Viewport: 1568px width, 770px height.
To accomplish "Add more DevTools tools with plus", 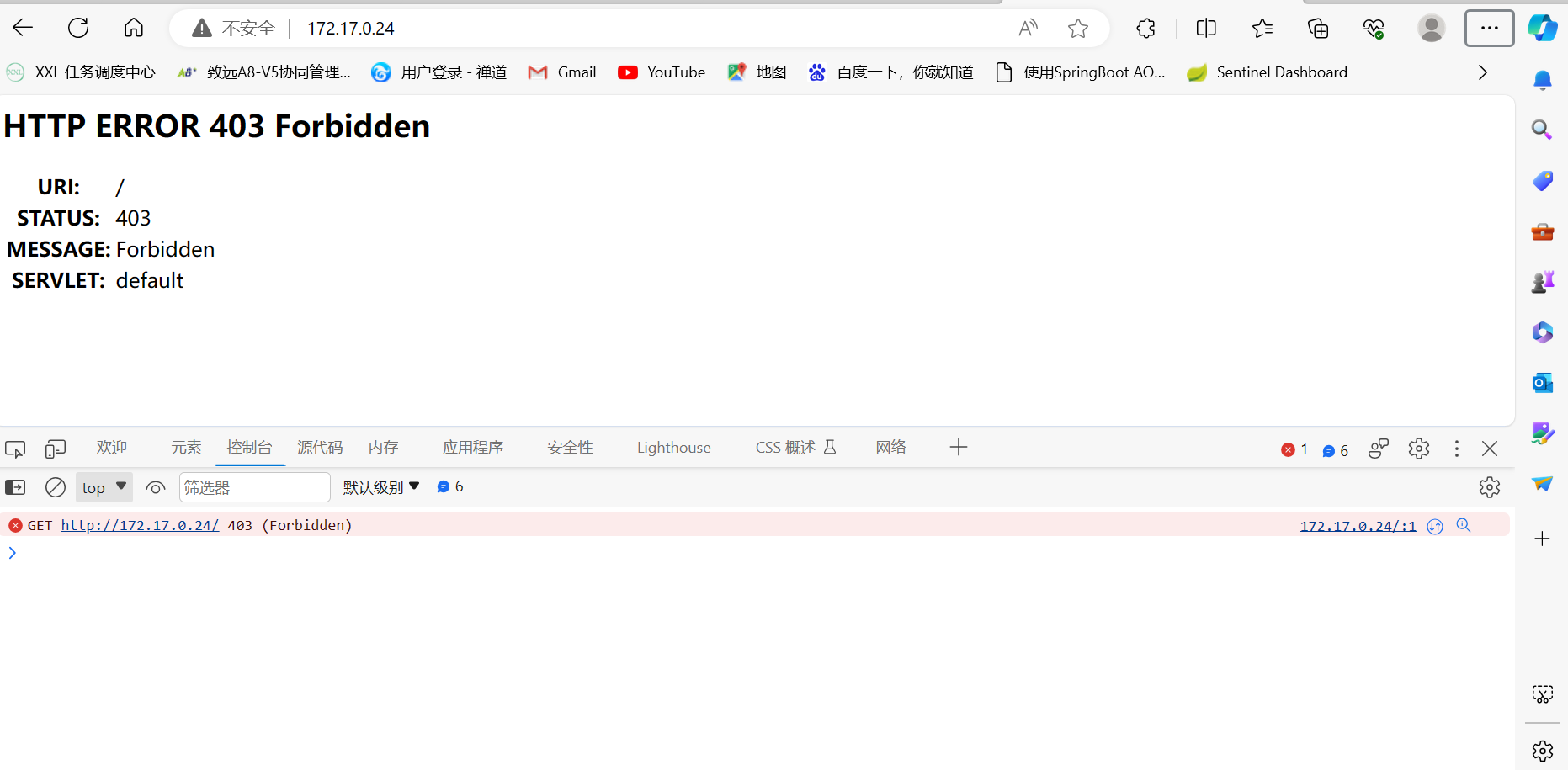I will point(959,448).
